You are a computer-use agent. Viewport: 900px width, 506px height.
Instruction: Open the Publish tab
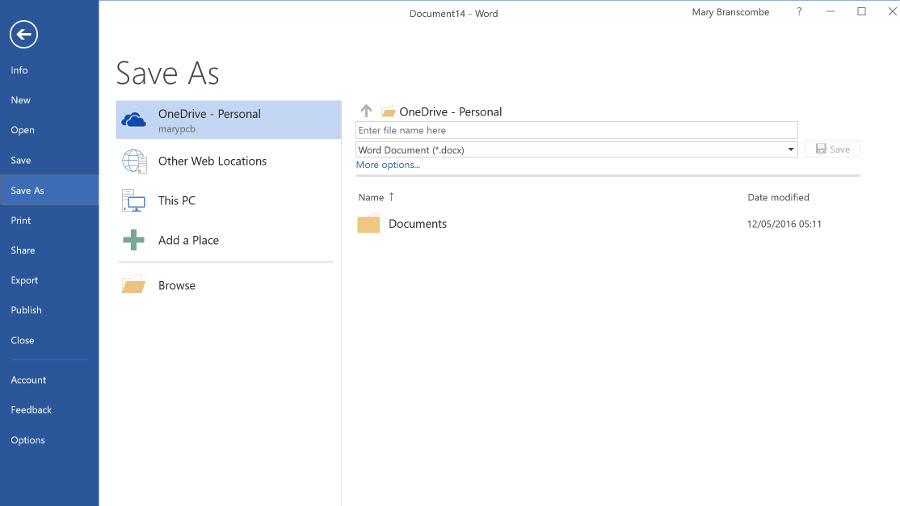coord(49,310)
